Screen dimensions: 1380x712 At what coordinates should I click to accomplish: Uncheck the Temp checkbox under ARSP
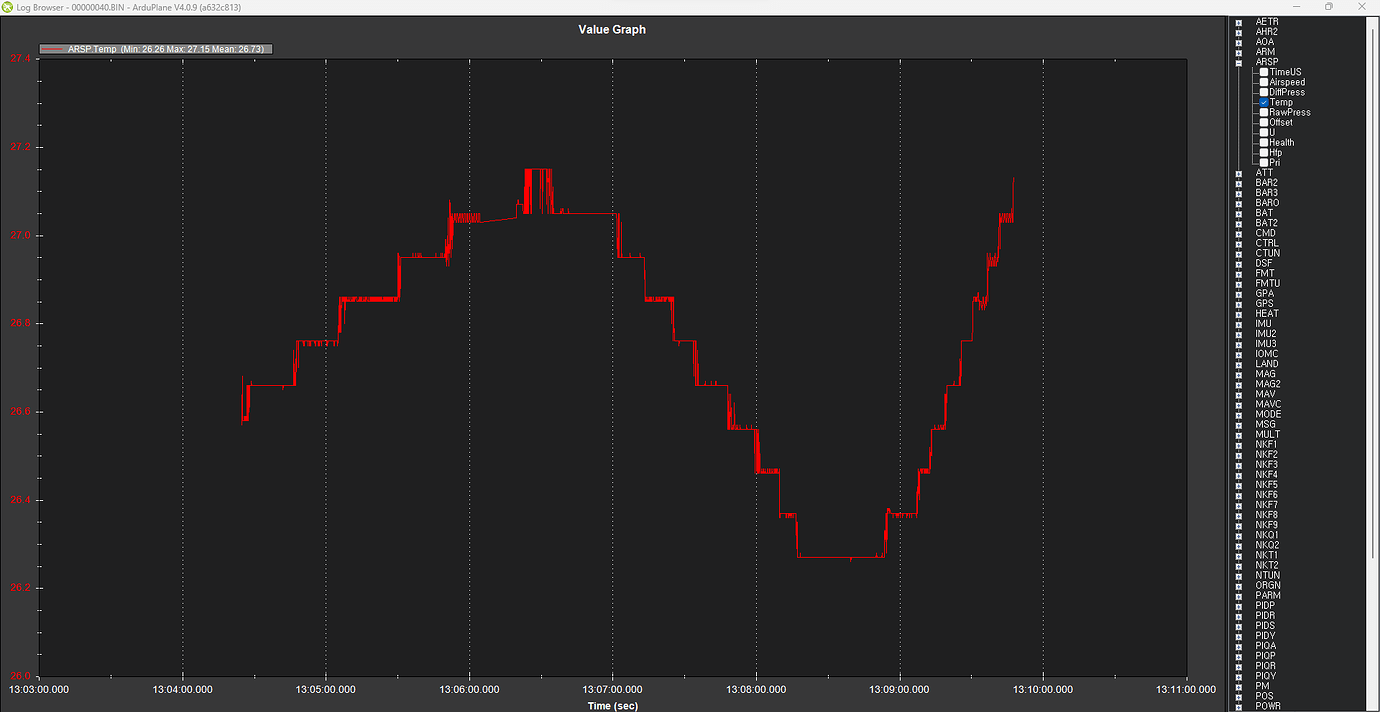pos(1264,102)
